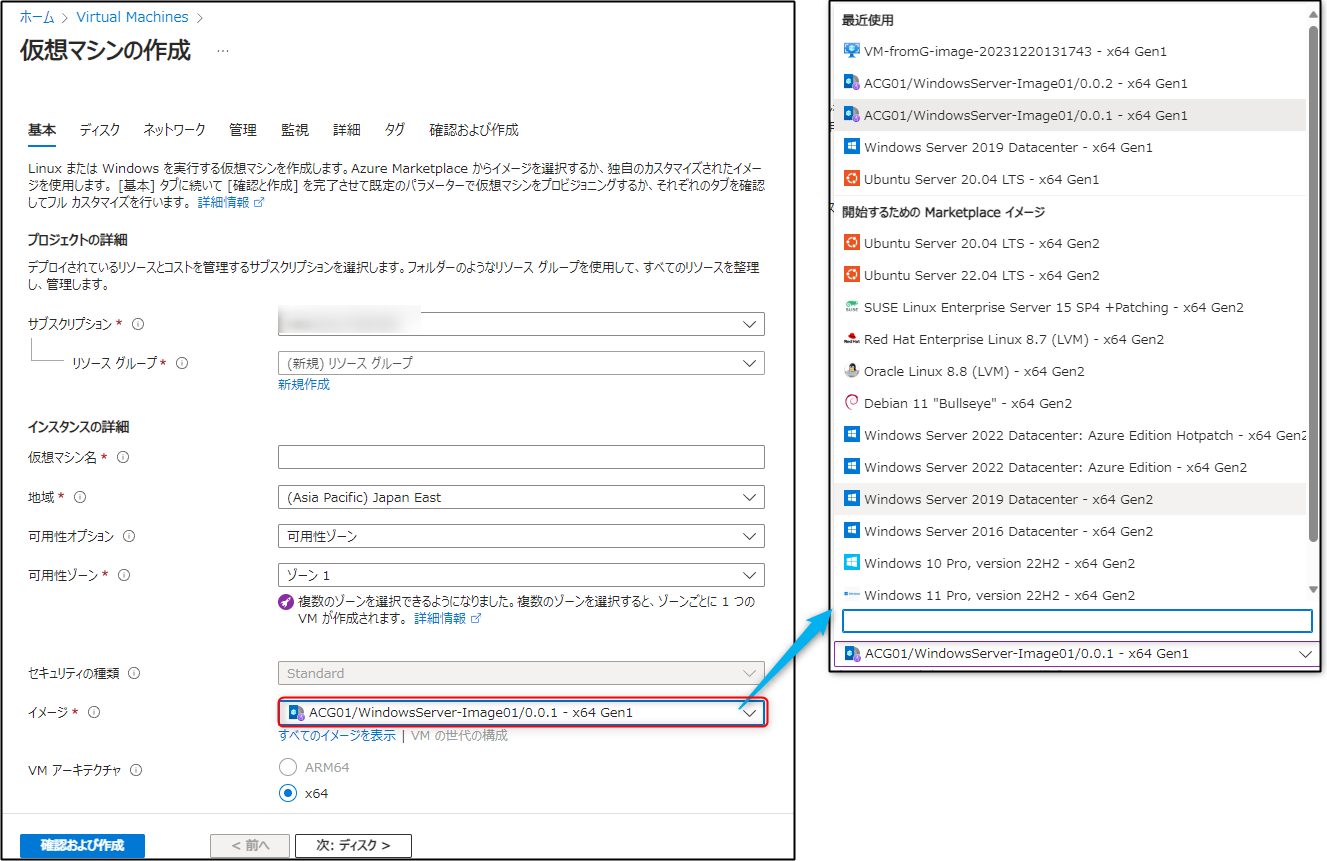The height and width of the screenshot is (861, 1327).
Task: Click the image list scrollbar down arrow
Action: coord(1314,590)
